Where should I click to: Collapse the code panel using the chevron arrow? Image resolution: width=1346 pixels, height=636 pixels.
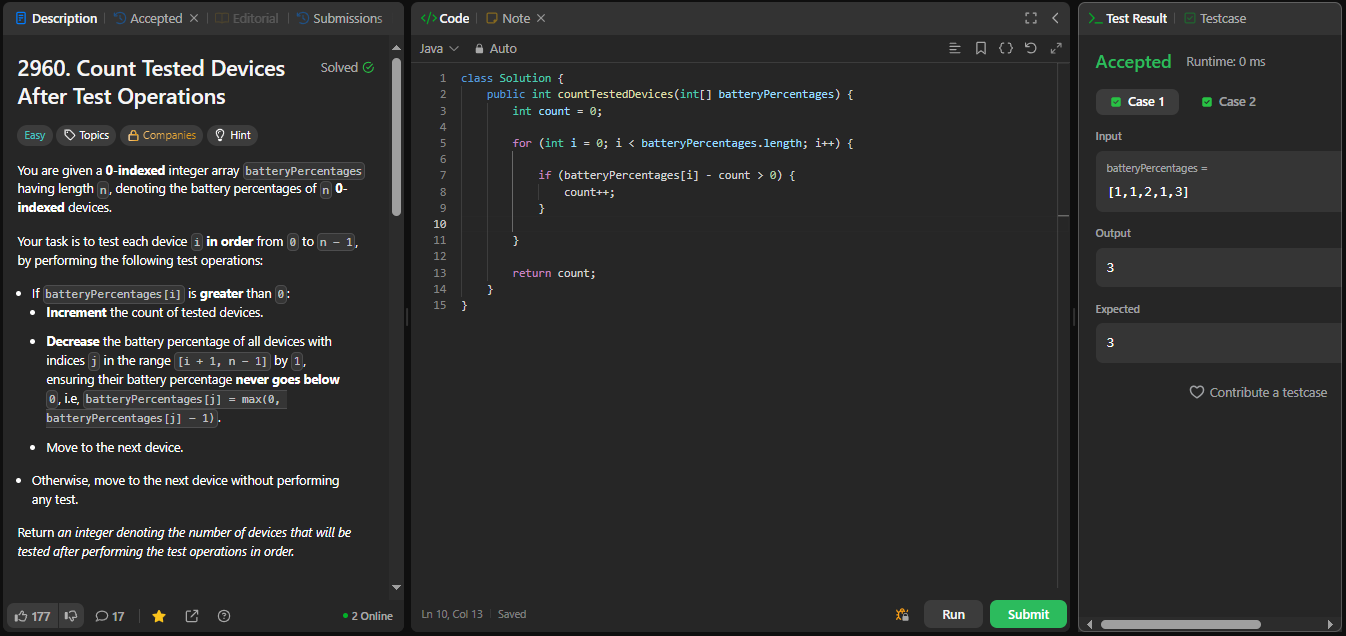click(1055, 18)
